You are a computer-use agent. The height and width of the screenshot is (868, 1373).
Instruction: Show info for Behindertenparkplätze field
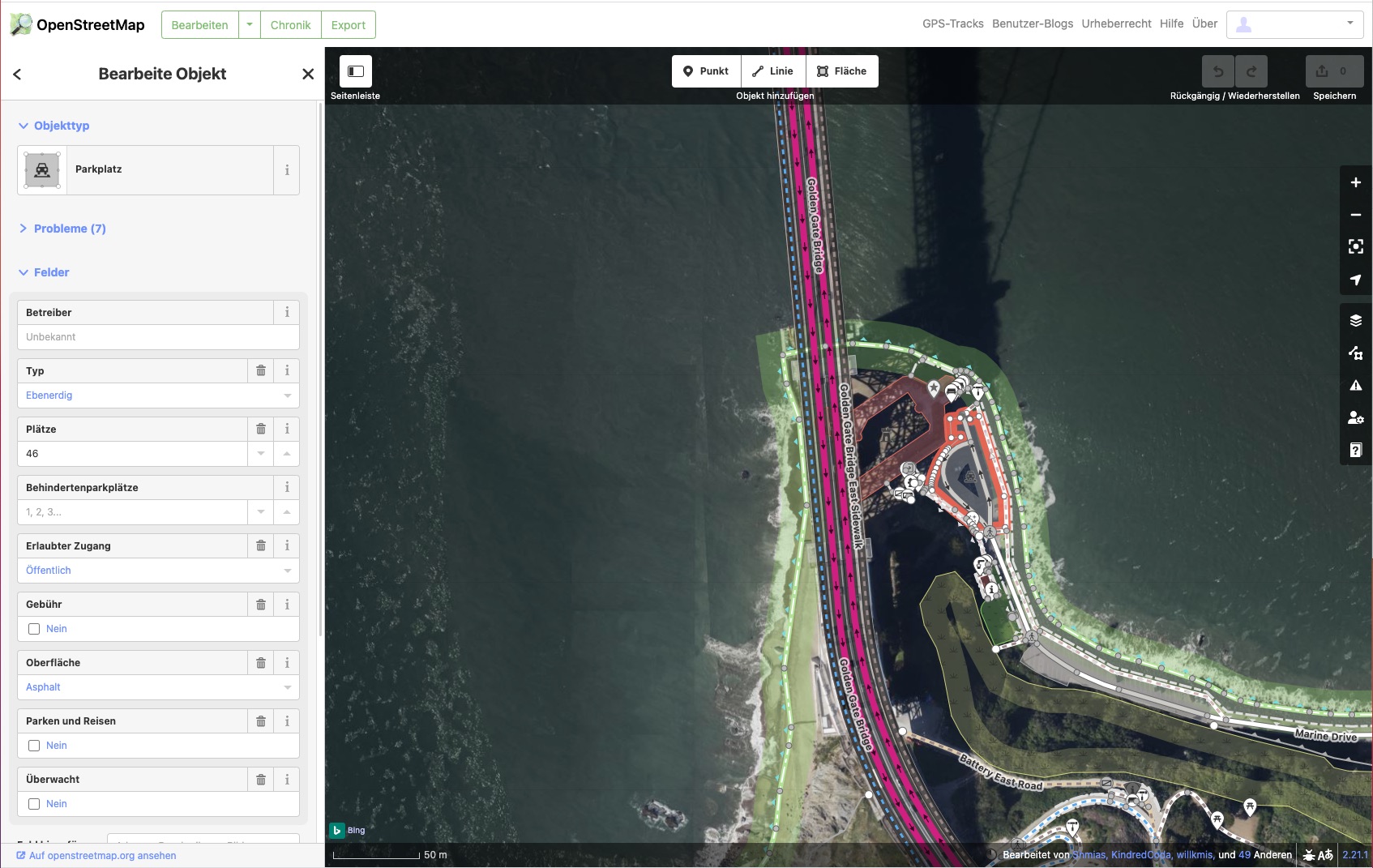[287, 488]
